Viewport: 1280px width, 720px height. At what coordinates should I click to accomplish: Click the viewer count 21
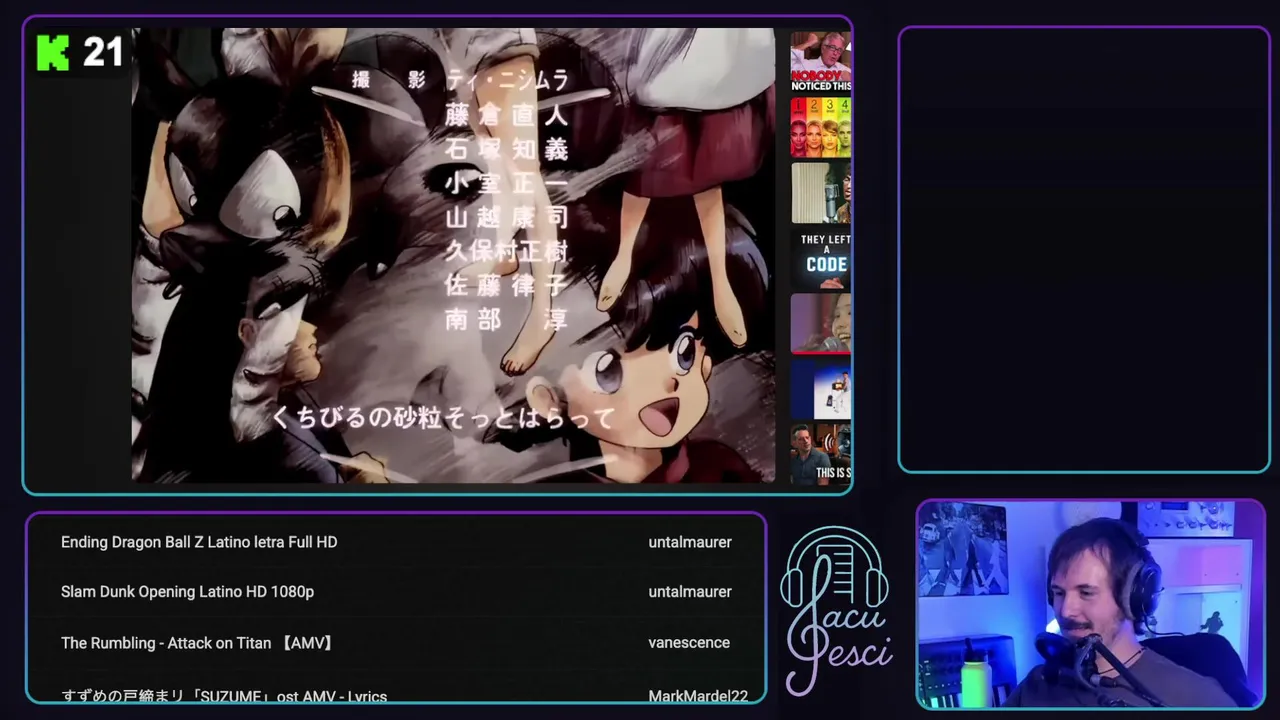[x=102, y=52]
